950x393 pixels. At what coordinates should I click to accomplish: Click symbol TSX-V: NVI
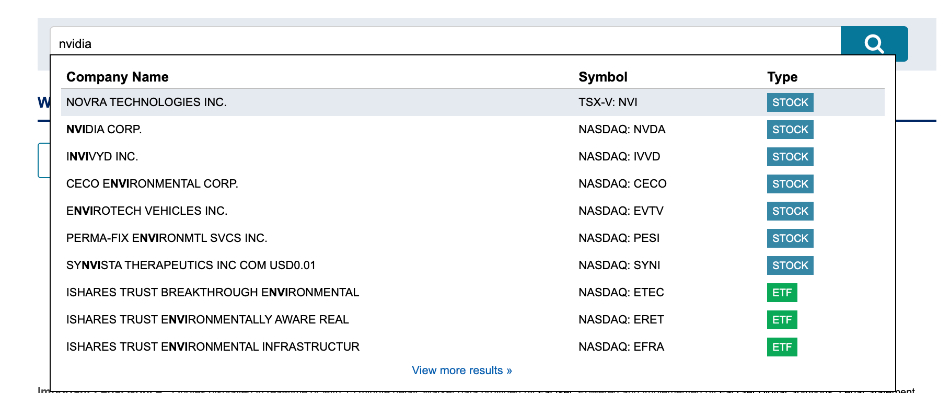608,102
